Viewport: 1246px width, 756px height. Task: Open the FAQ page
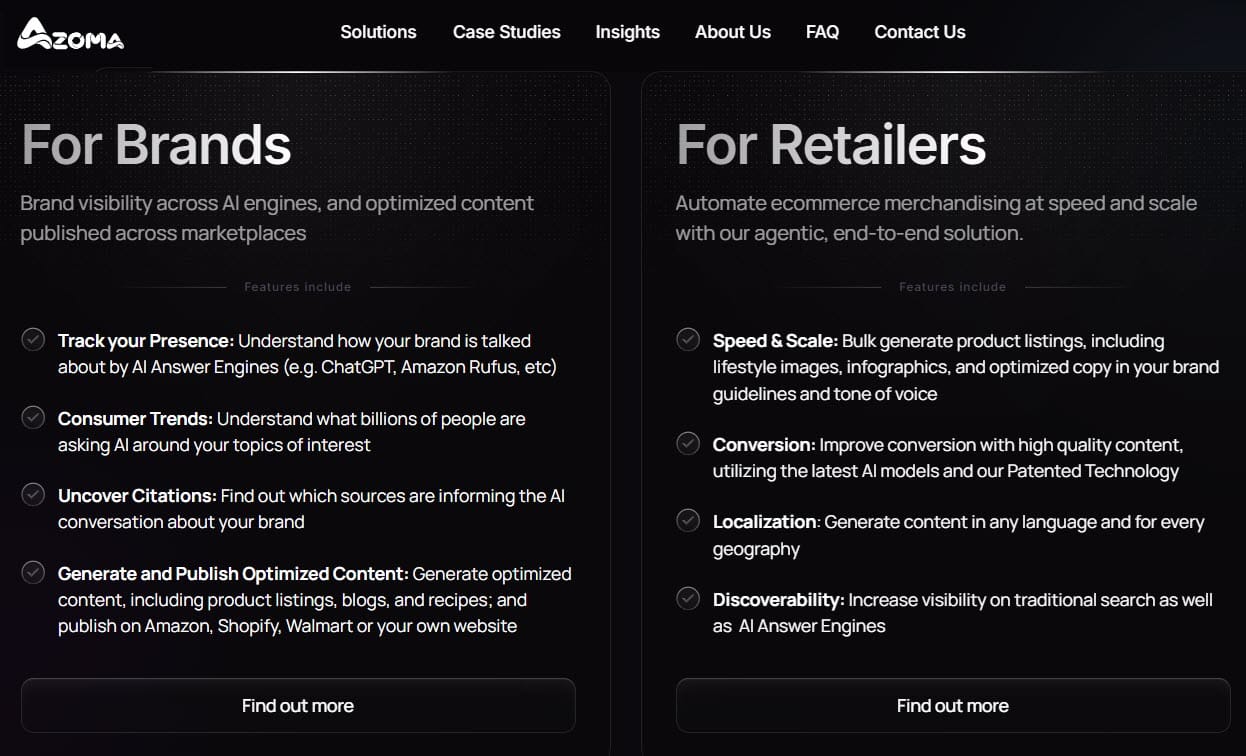(x=822, y=32)
